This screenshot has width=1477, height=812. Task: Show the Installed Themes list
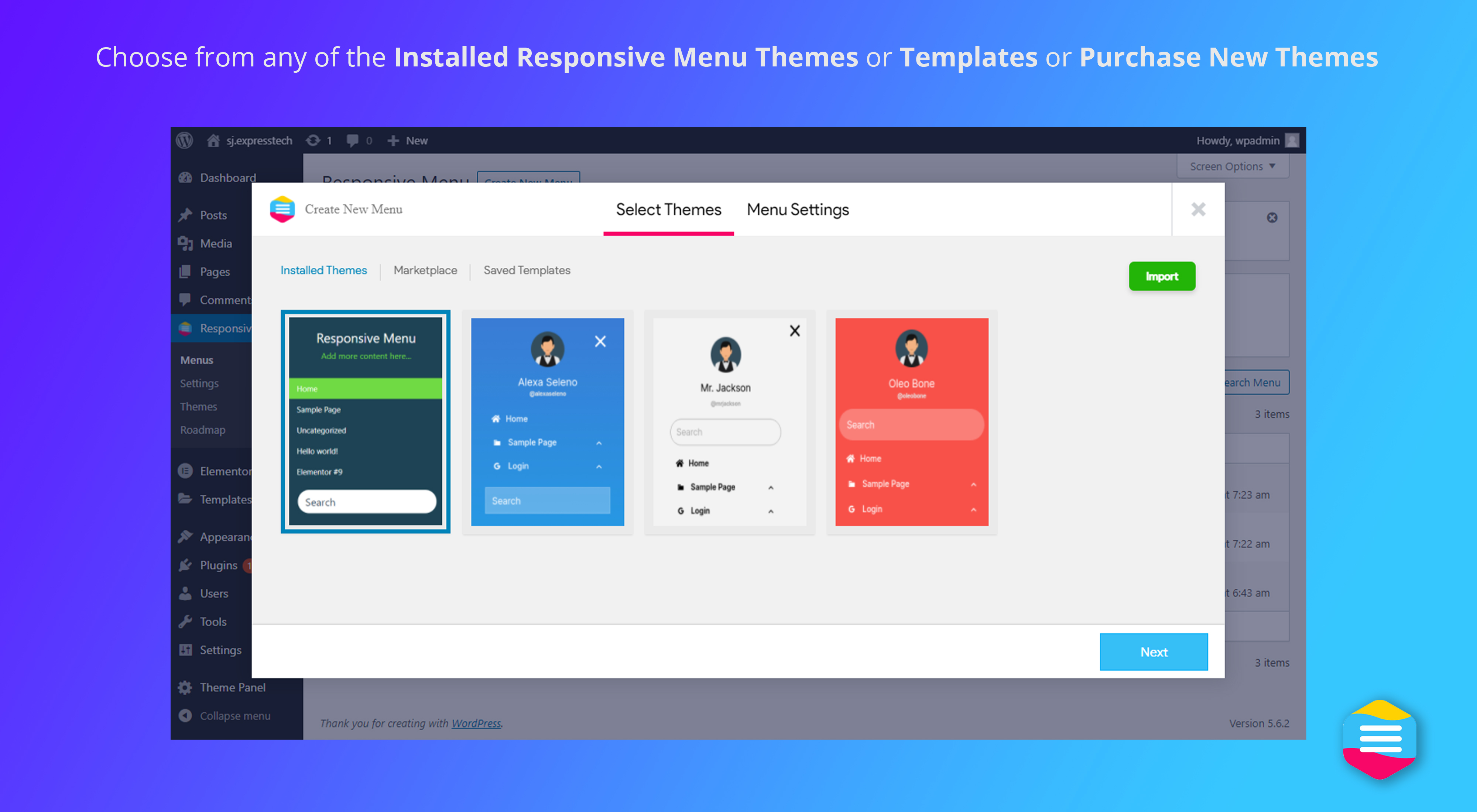[x=323, y=270]
